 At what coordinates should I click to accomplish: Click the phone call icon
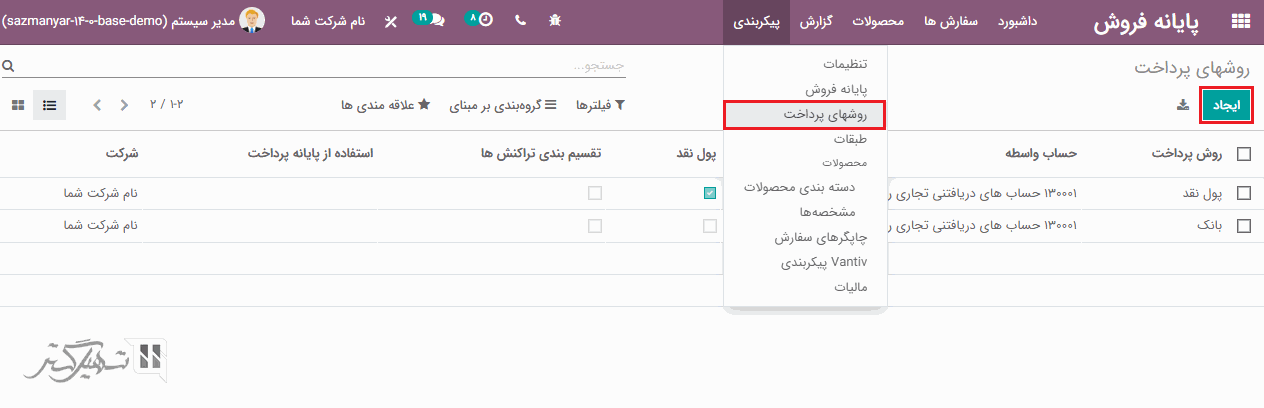pyautogui.click(x=520, y=21)
